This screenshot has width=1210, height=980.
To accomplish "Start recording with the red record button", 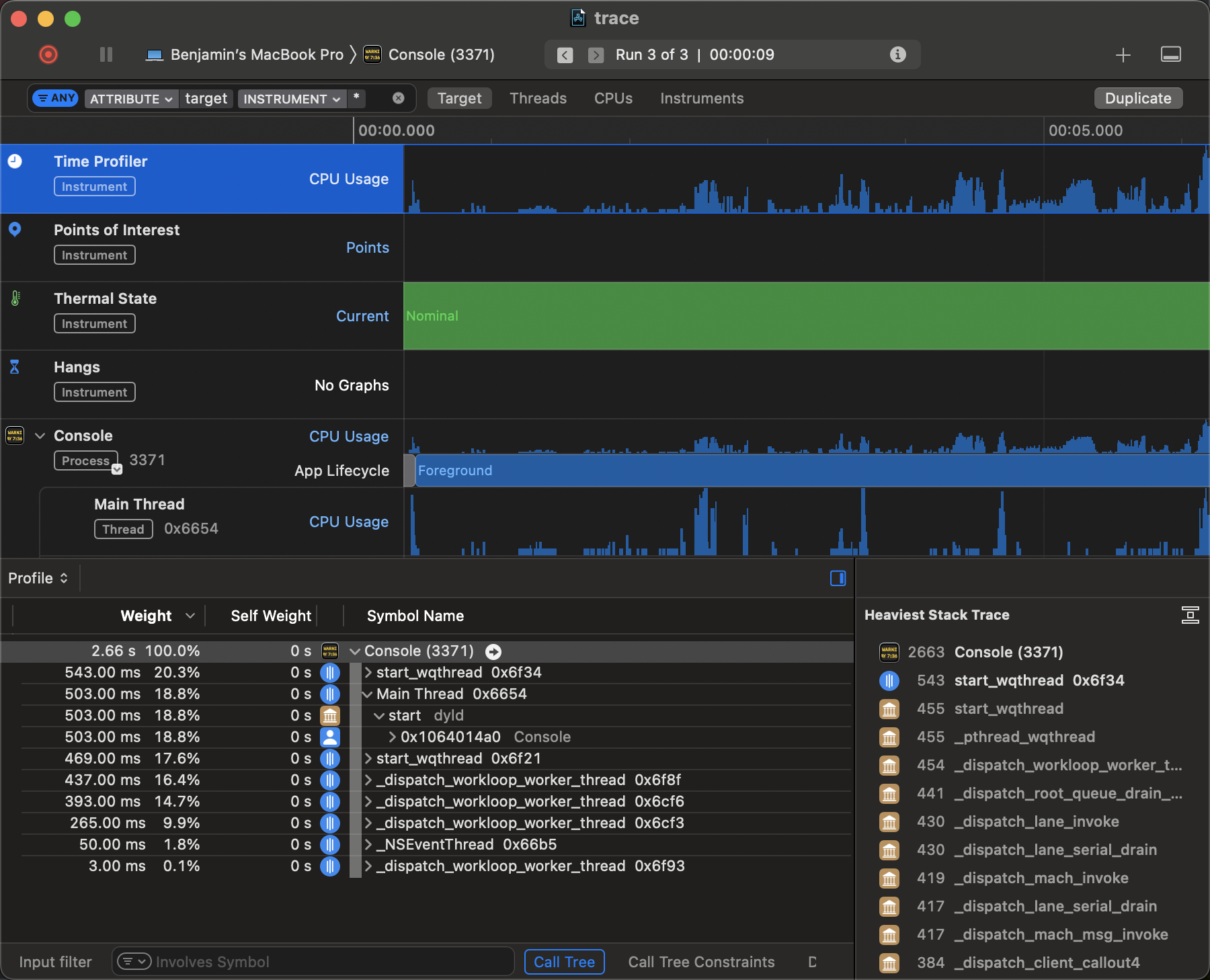I will [48, 54].
